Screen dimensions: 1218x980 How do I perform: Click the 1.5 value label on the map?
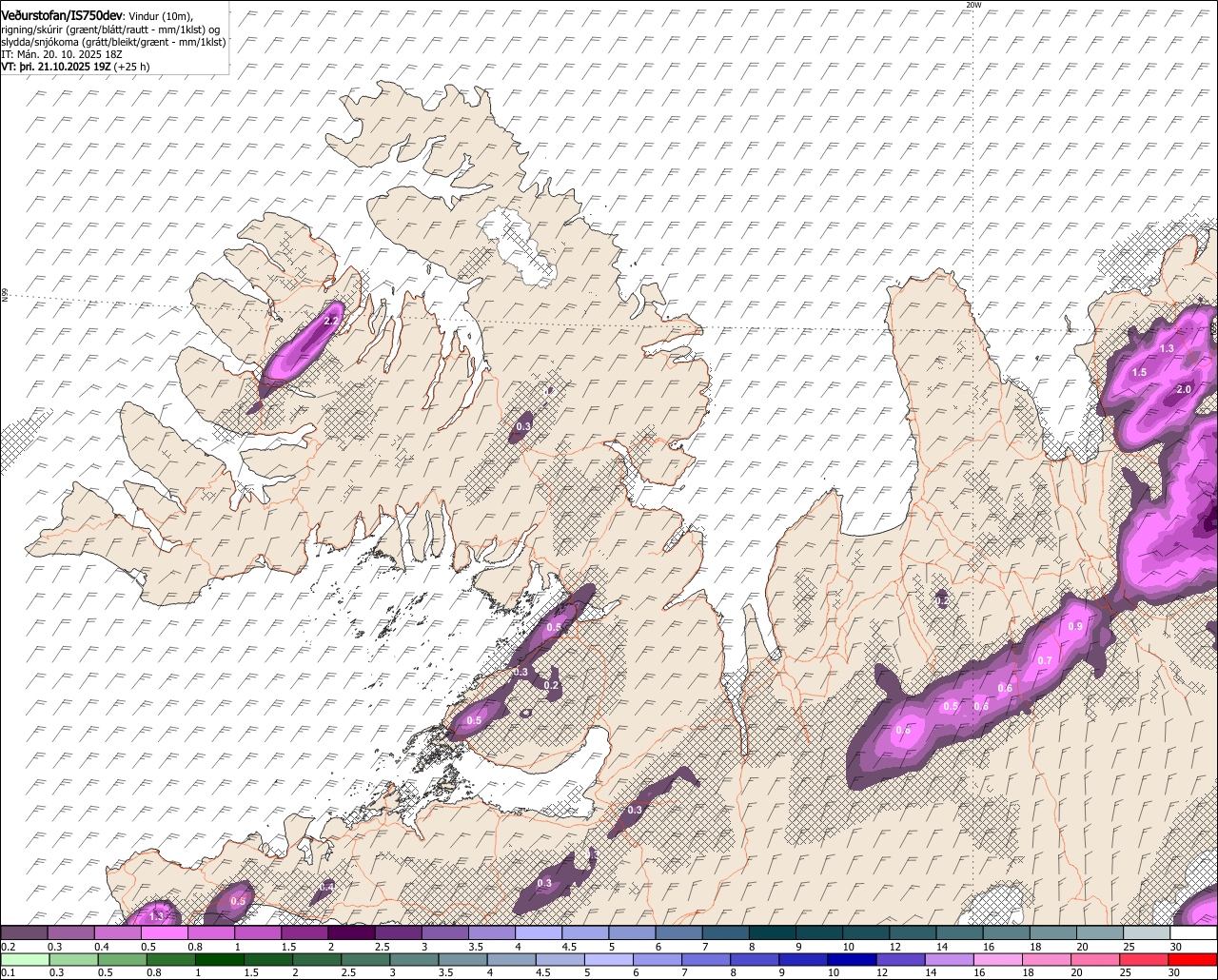coord(1139,373)
